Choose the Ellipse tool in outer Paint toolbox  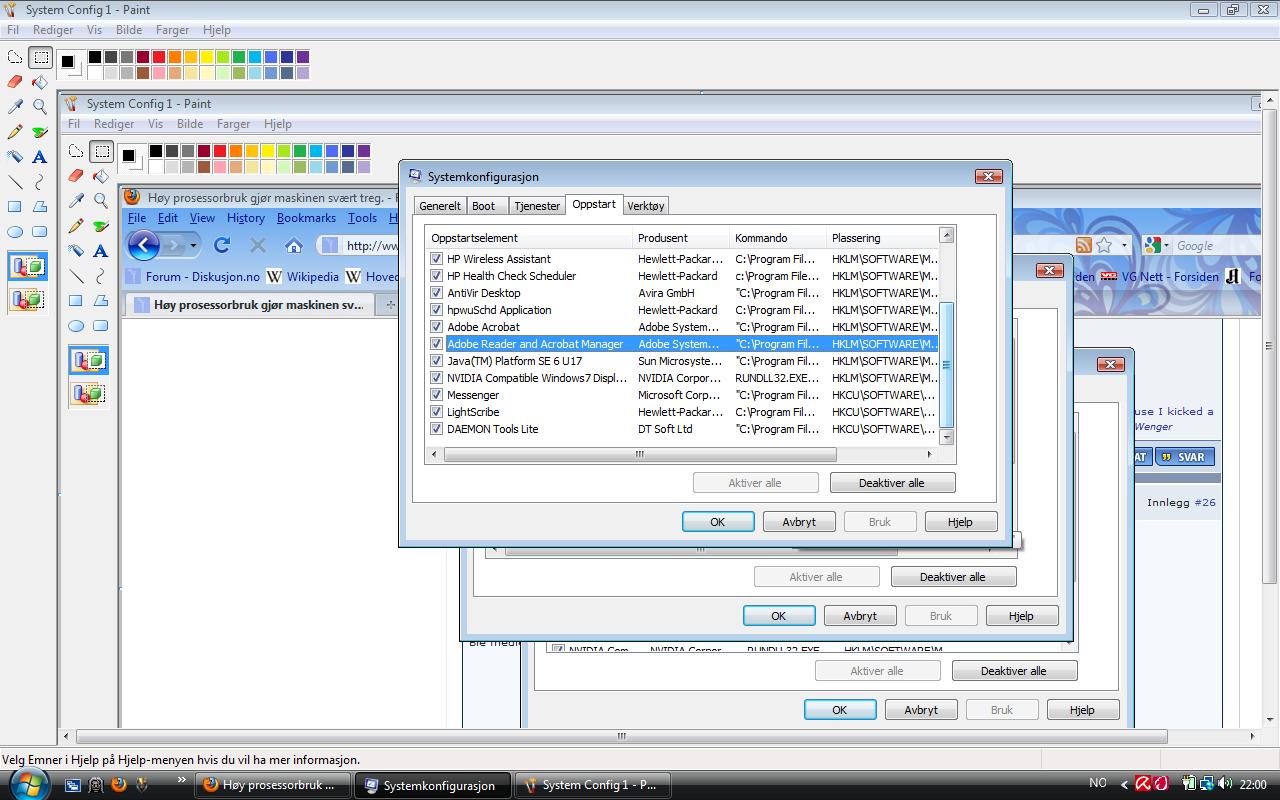tap(15, 232)
